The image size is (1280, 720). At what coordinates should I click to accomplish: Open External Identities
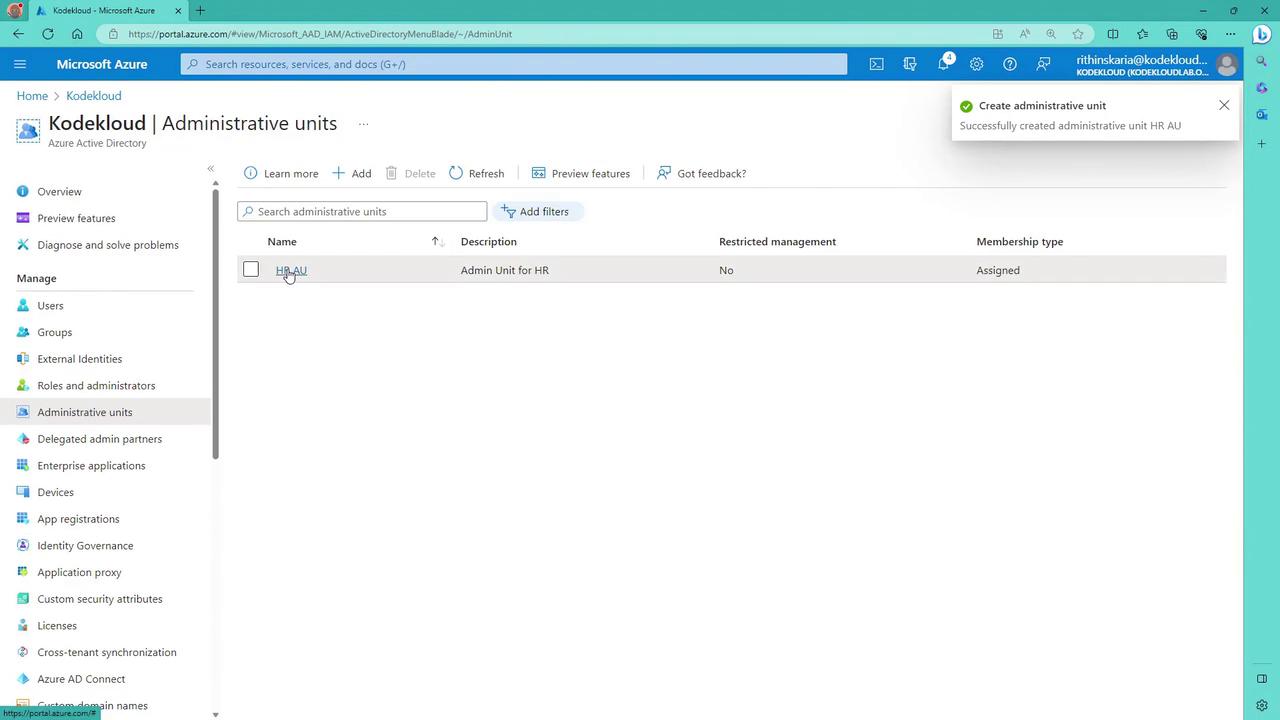click(79, 359)
